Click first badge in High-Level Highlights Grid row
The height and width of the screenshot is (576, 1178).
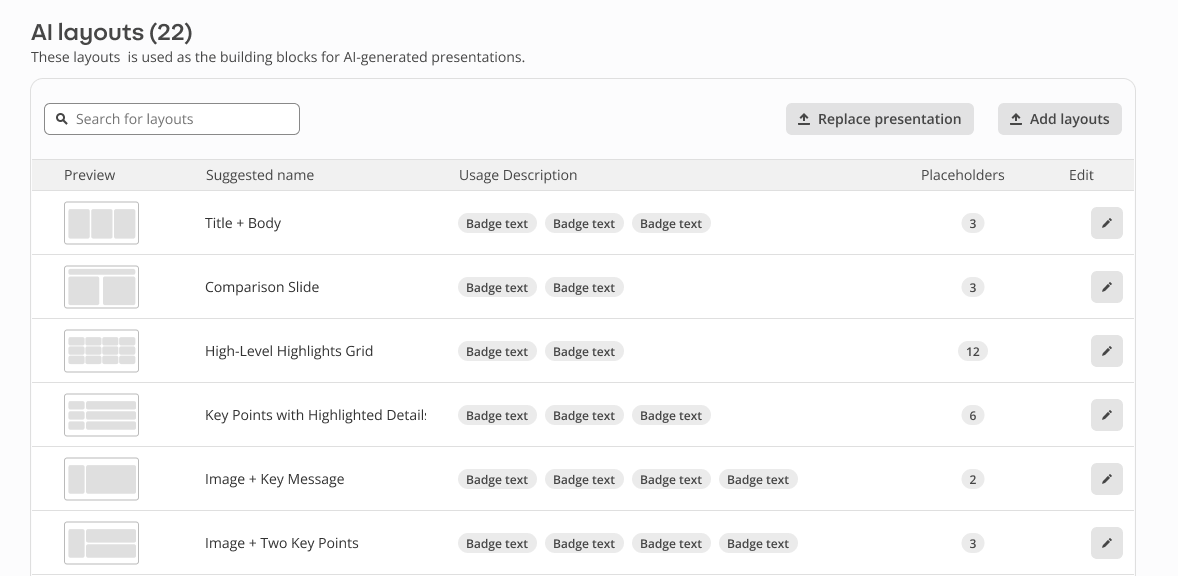tap(497, 351)
